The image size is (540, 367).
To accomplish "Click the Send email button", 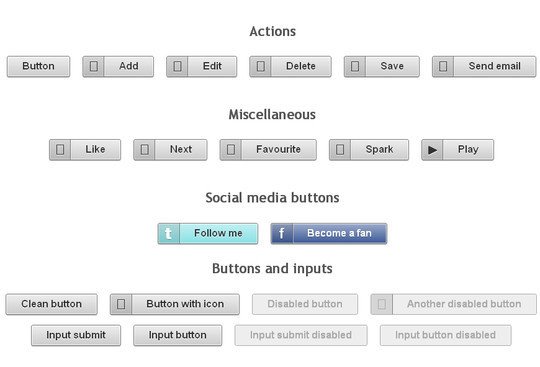I will coord(484,66).
